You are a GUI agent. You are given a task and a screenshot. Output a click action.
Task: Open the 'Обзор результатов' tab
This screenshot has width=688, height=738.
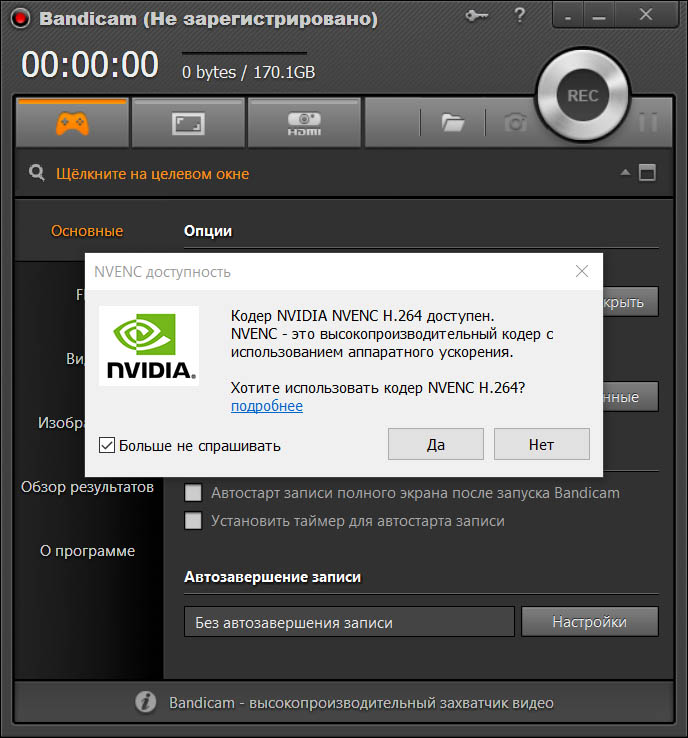point(87,487)
